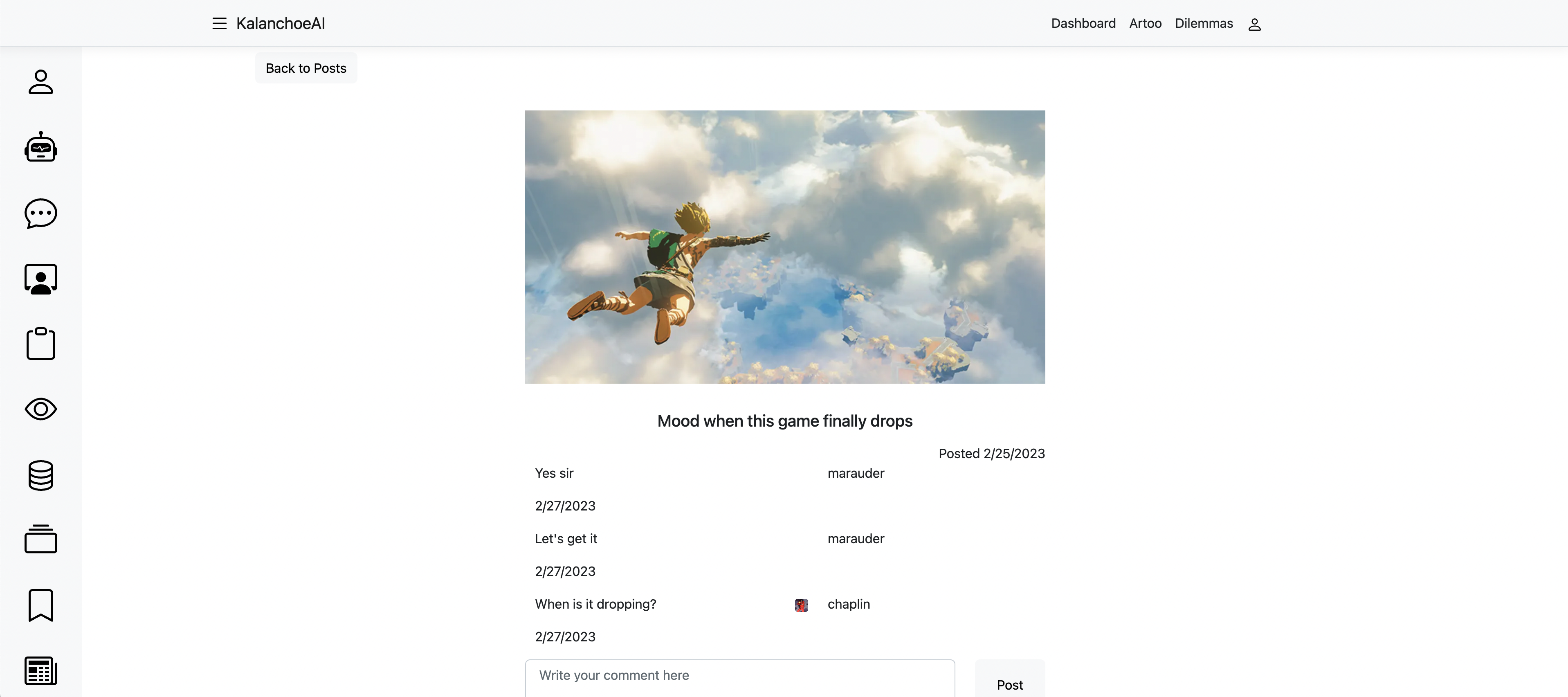1568x697 pixels.
Task: Go to Dashboard in the top navigation
Action: pos(1083,24)
